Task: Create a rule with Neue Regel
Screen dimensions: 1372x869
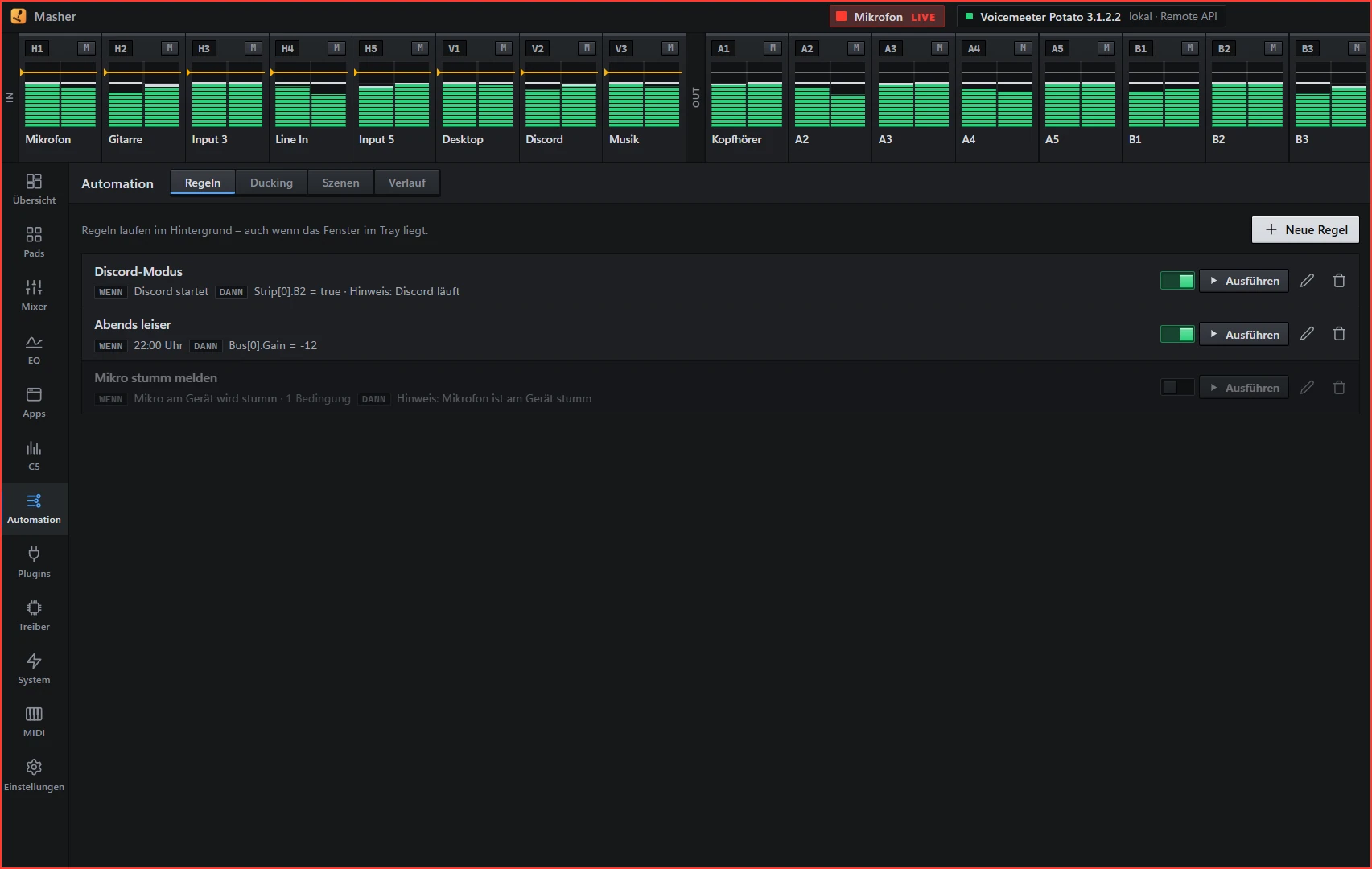Action: click(1305, 229)
